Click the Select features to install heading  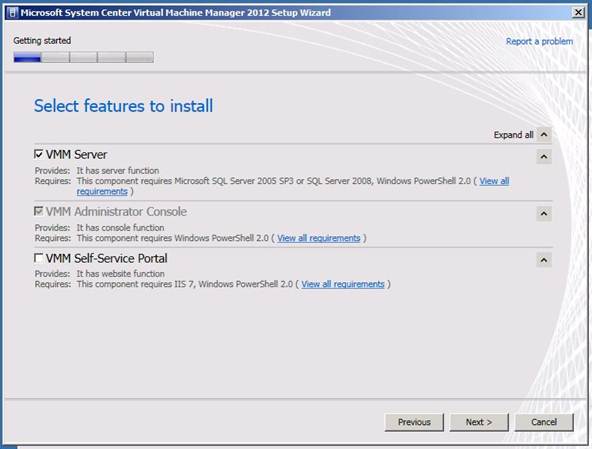123,106
